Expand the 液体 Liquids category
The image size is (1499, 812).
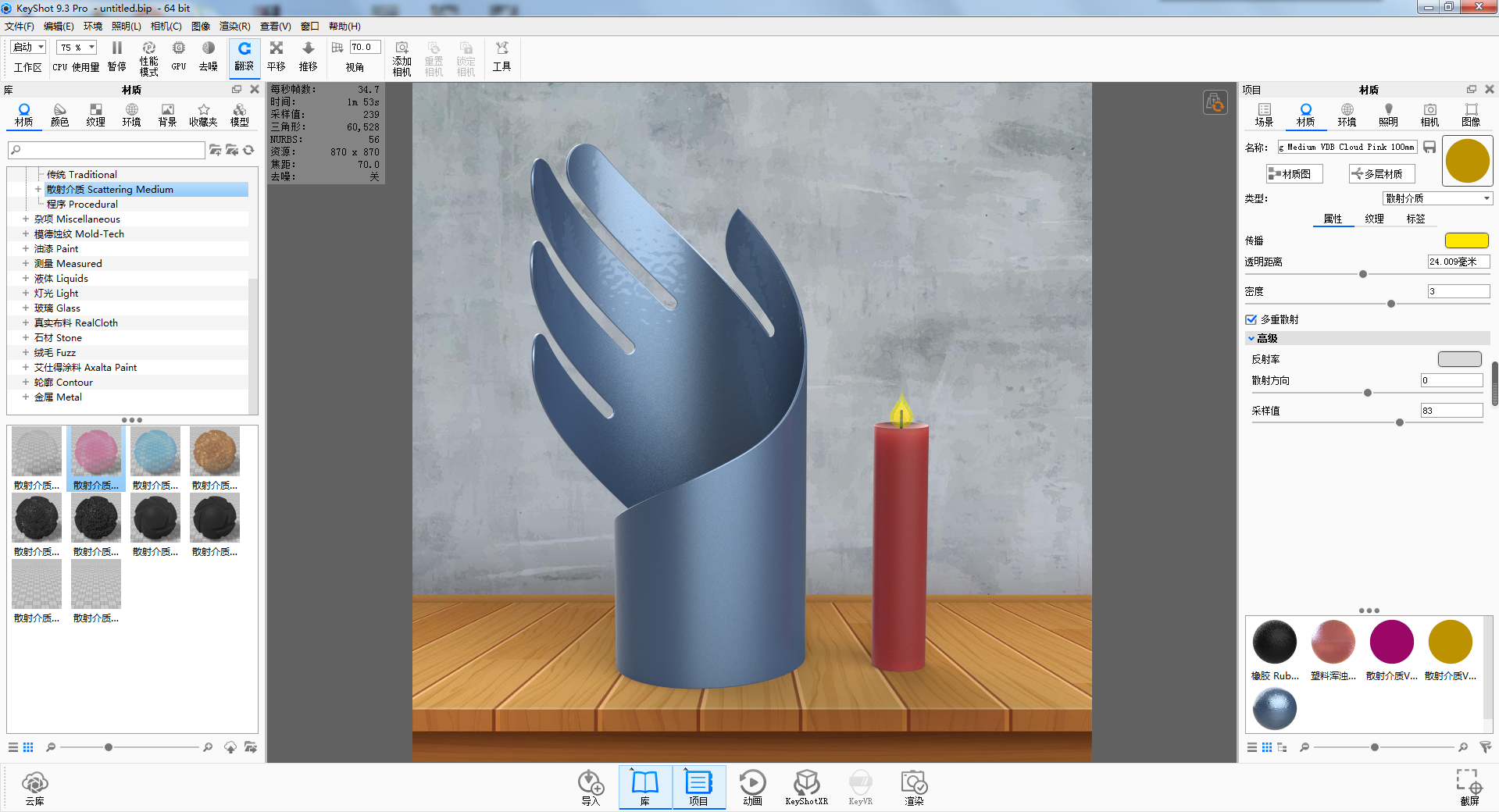pyautogui.click(x=26, y=279)
